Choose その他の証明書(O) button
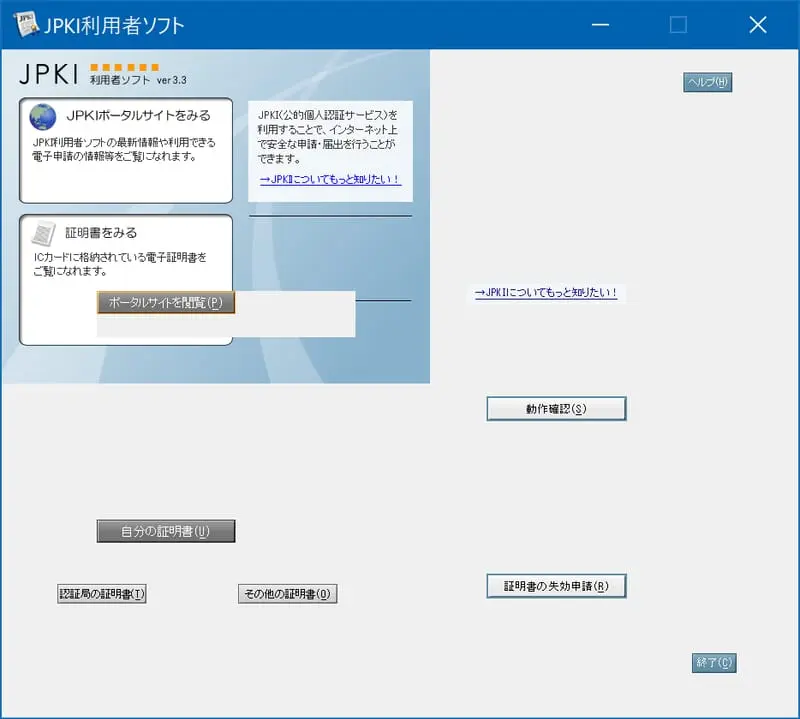Viewport: 800px width, 719px height. click(287, 593)
